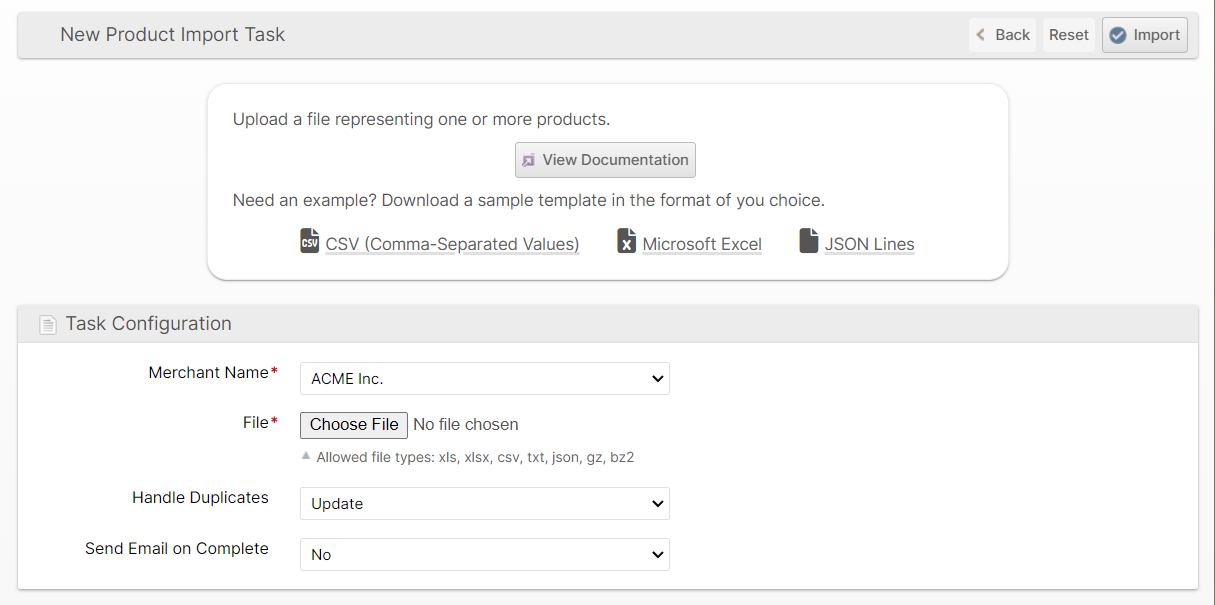
Task: Click the Microsoft Excel file icon
Action: [x=626, y=242]
